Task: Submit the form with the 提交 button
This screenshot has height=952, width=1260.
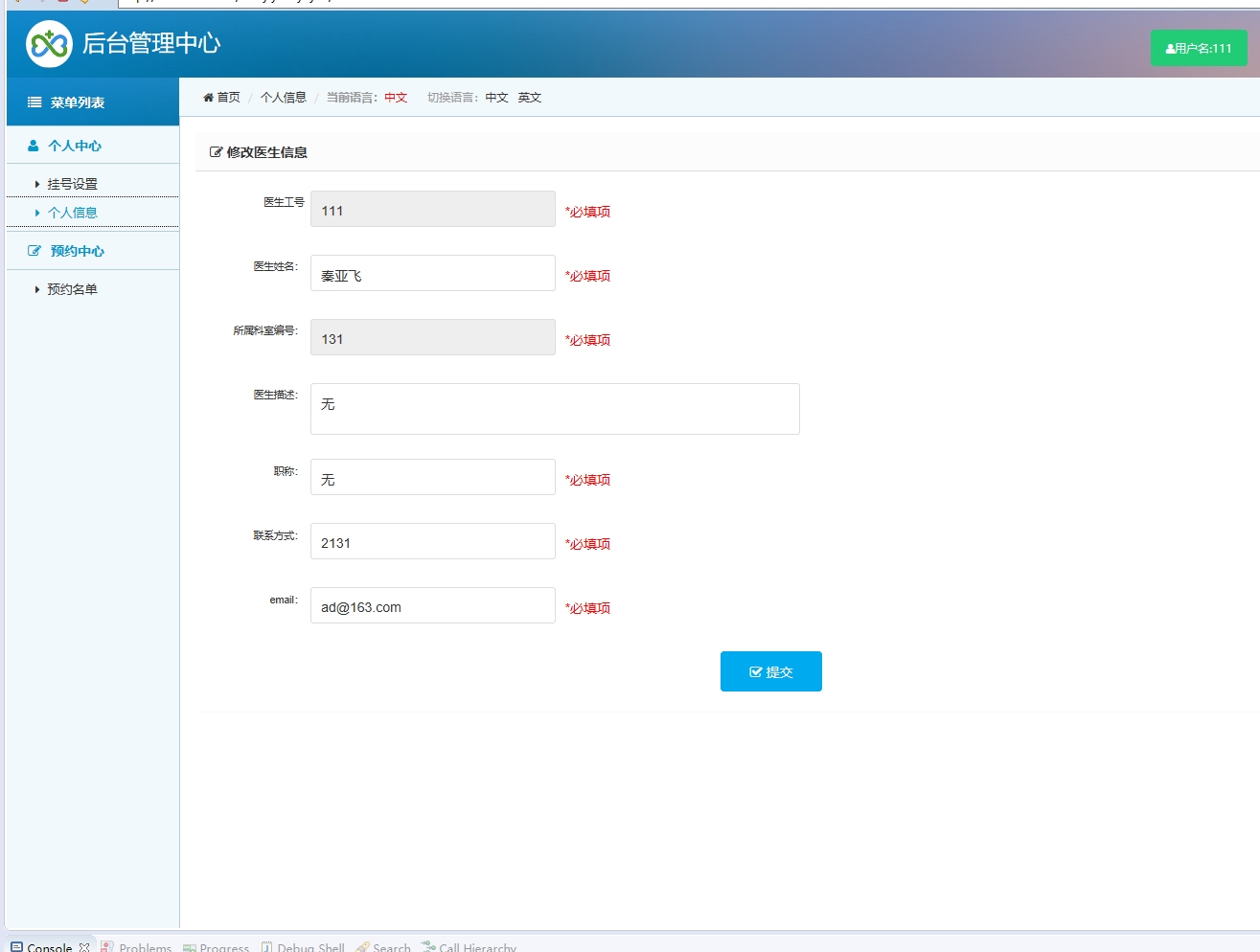Action: [x=771, y=671]
